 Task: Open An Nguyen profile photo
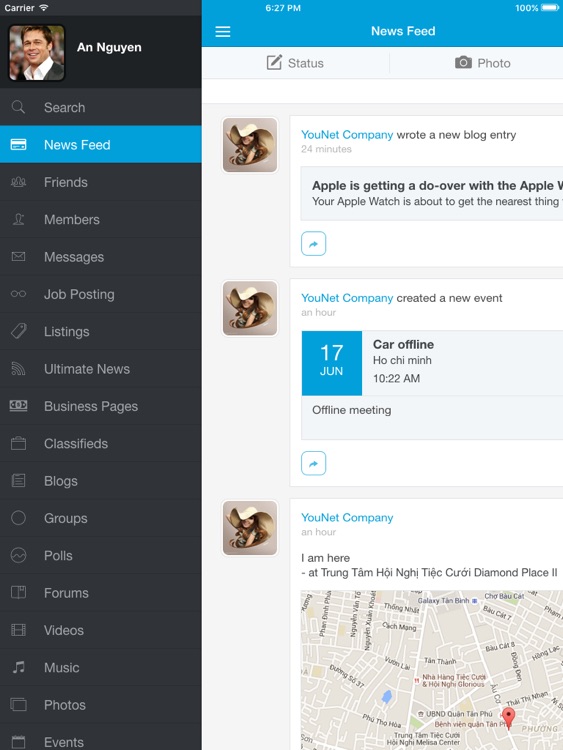coord(37,53)
